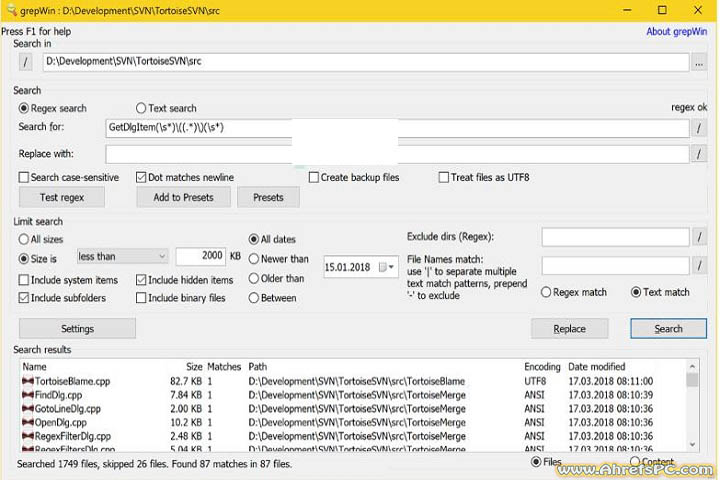The image size is (720, 480).
Task: Click the results scrollbar down arrow
Action: coord(692,444)
